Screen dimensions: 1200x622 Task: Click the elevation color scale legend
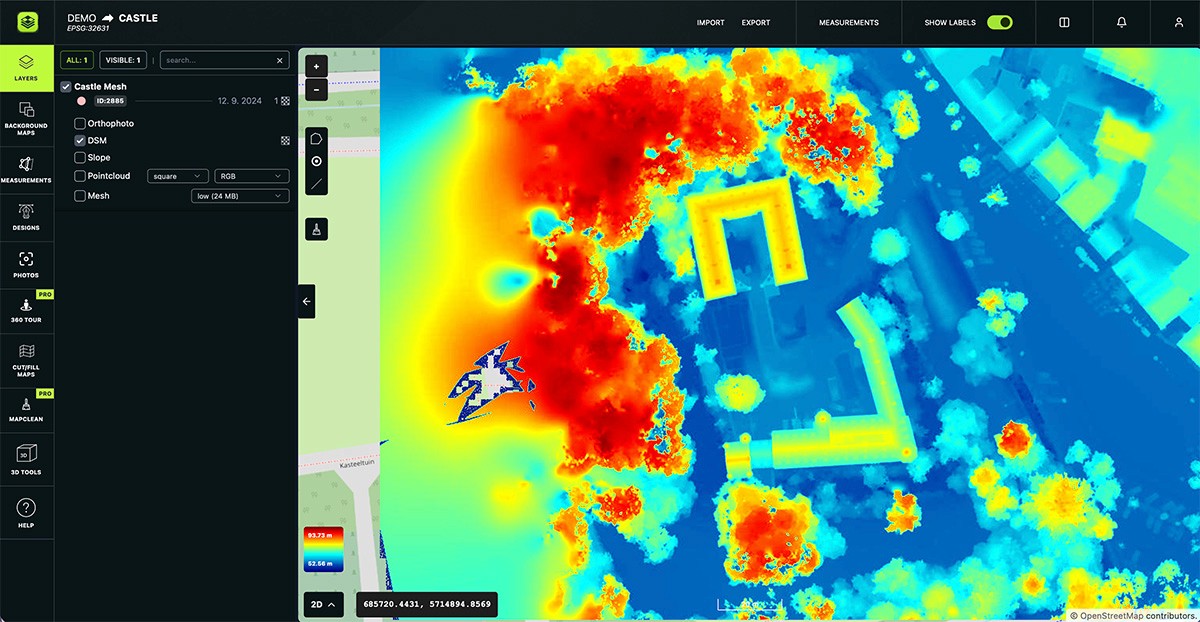tap(325, 550)
